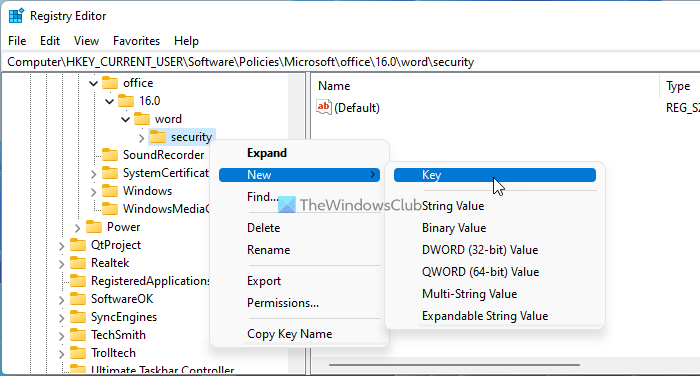Collapse the 16.0 tree node
Image resolution: width=700 pixels, height=376 pixels.
click(109, 101)
